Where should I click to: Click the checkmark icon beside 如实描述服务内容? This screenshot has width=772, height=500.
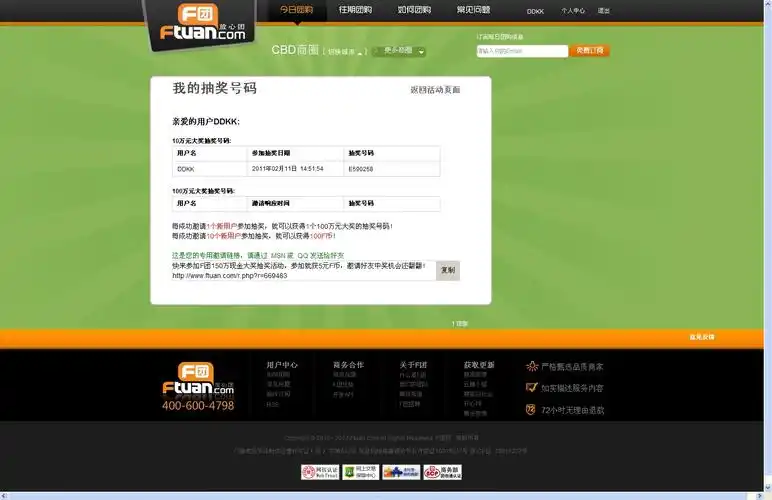tap(532, 387)
